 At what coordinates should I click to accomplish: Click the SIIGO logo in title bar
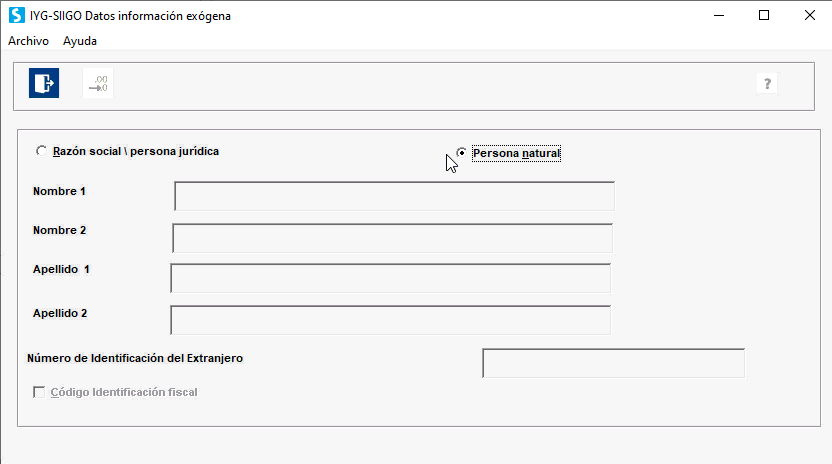pyautogui.click(x=16, y=15)
